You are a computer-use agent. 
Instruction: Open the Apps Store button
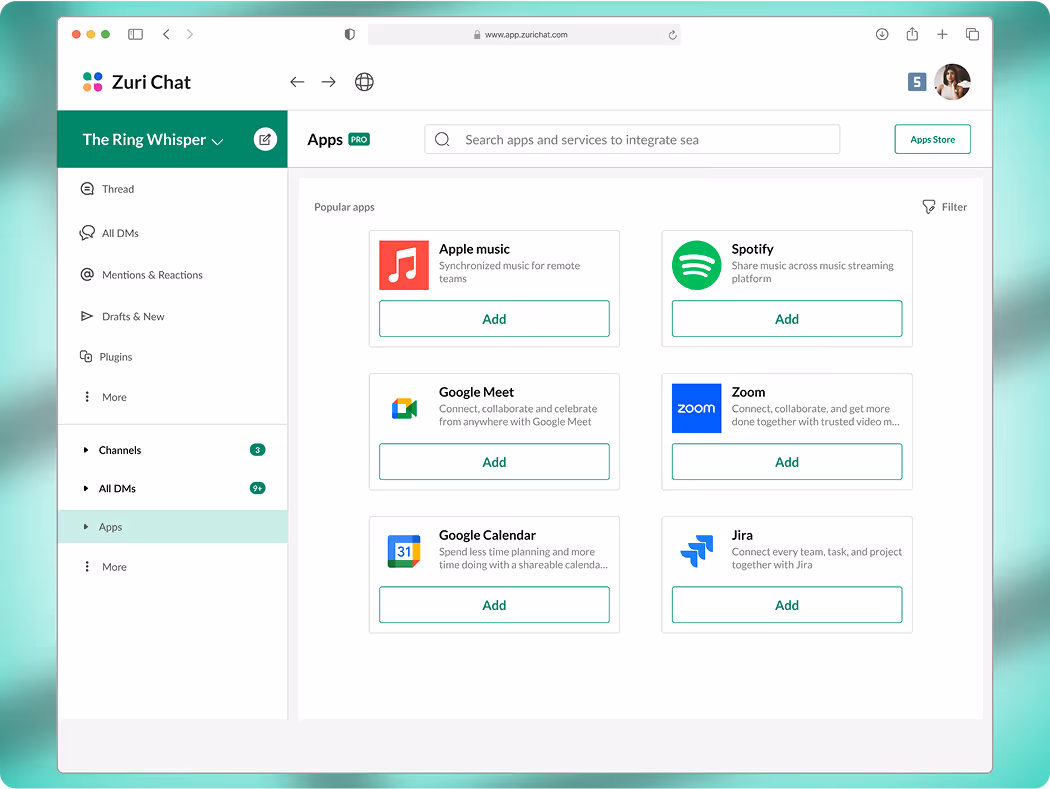932,139
